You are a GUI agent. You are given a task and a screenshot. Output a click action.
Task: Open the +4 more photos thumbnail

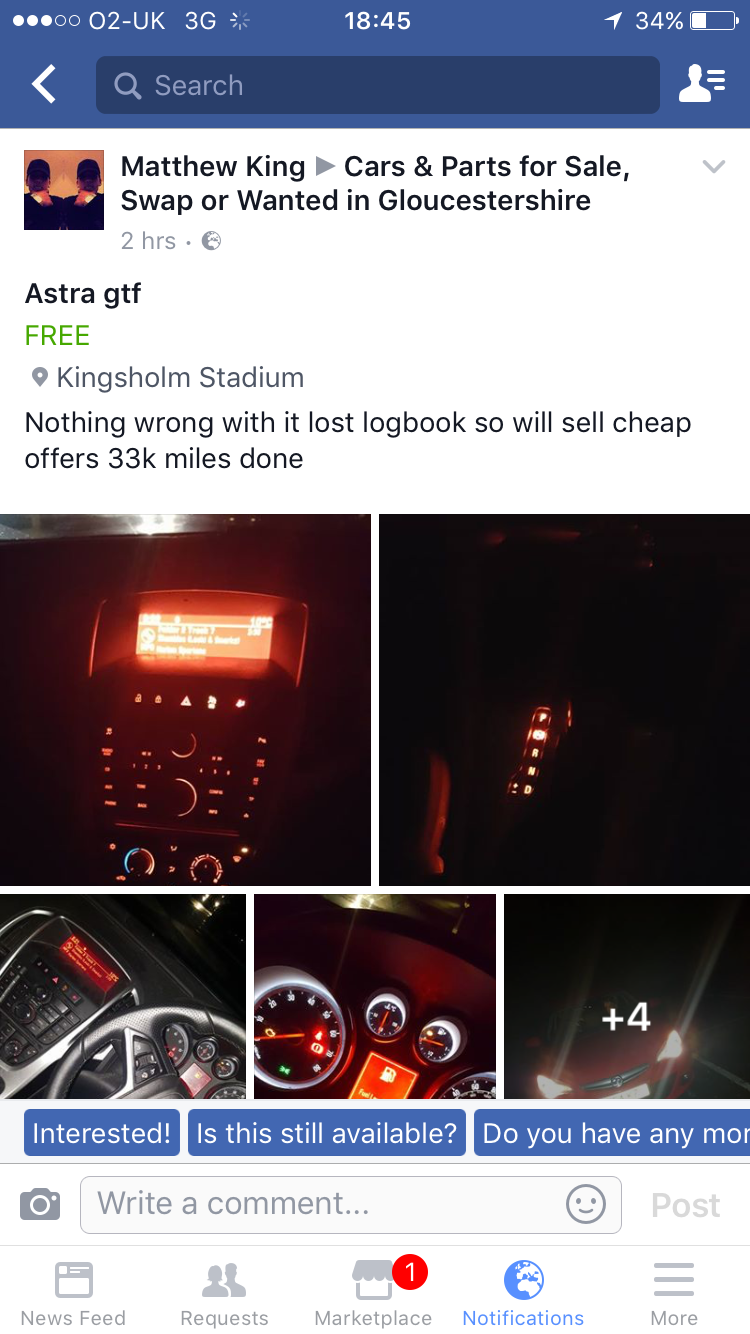click(627, 997)
